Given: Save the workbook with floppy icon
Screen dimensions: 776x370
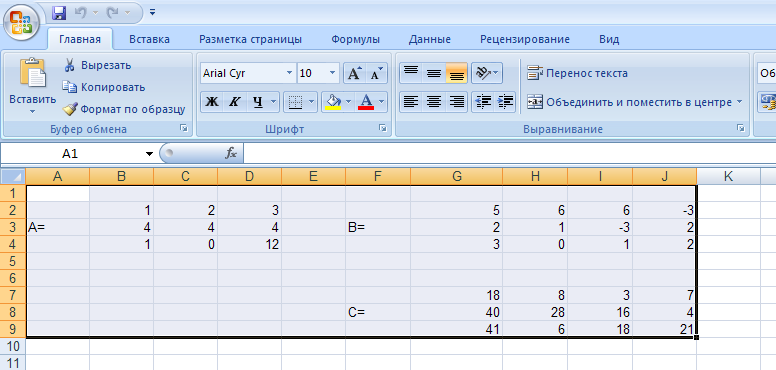Looking at the screenshot, I should (59, 12).
